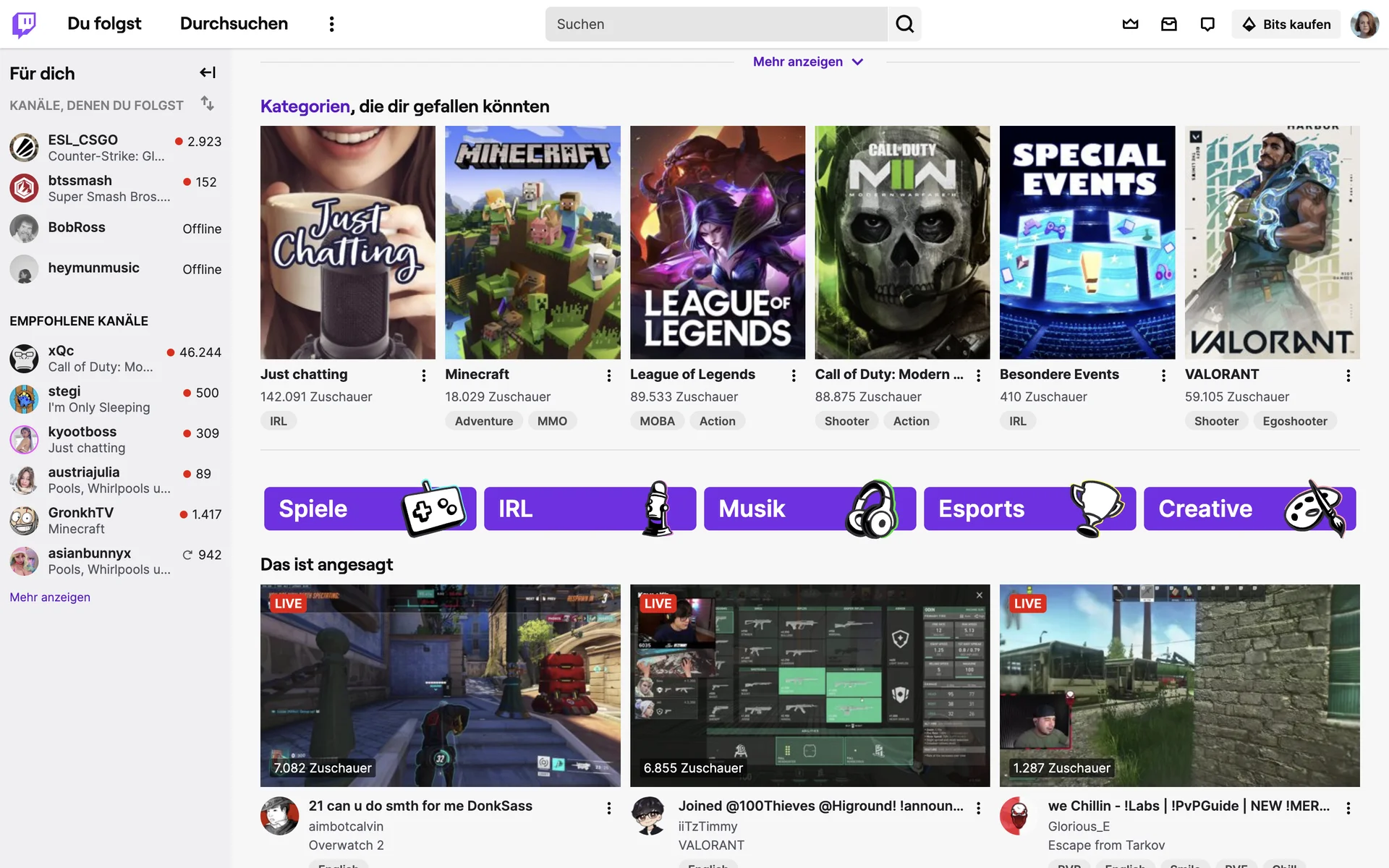Open the notifications inbox icon
The height and width of the screenshot is (868, 1389).
[x=1168, y=24]
